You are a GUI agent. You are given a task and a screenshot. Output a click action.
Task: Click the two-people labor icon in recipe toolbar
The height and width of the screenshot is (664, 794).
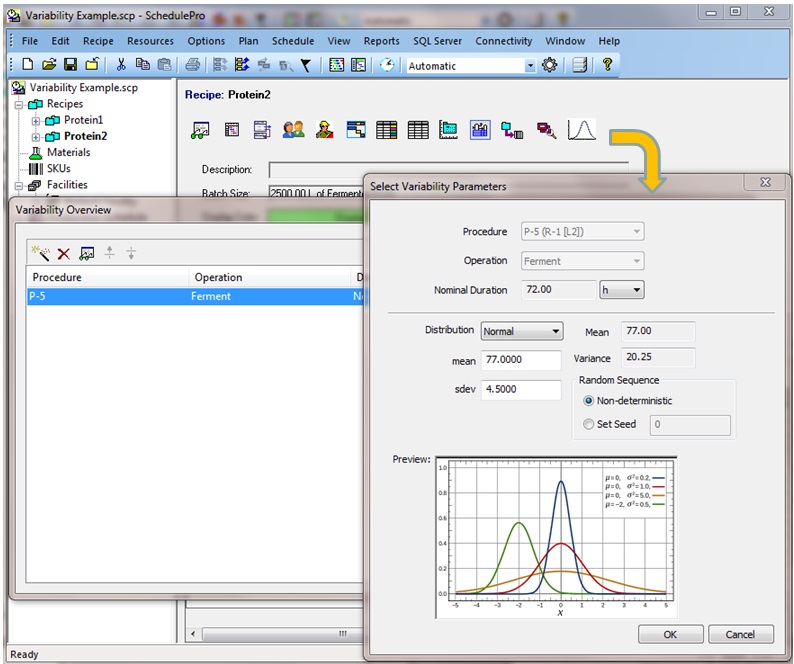point(293,130)
